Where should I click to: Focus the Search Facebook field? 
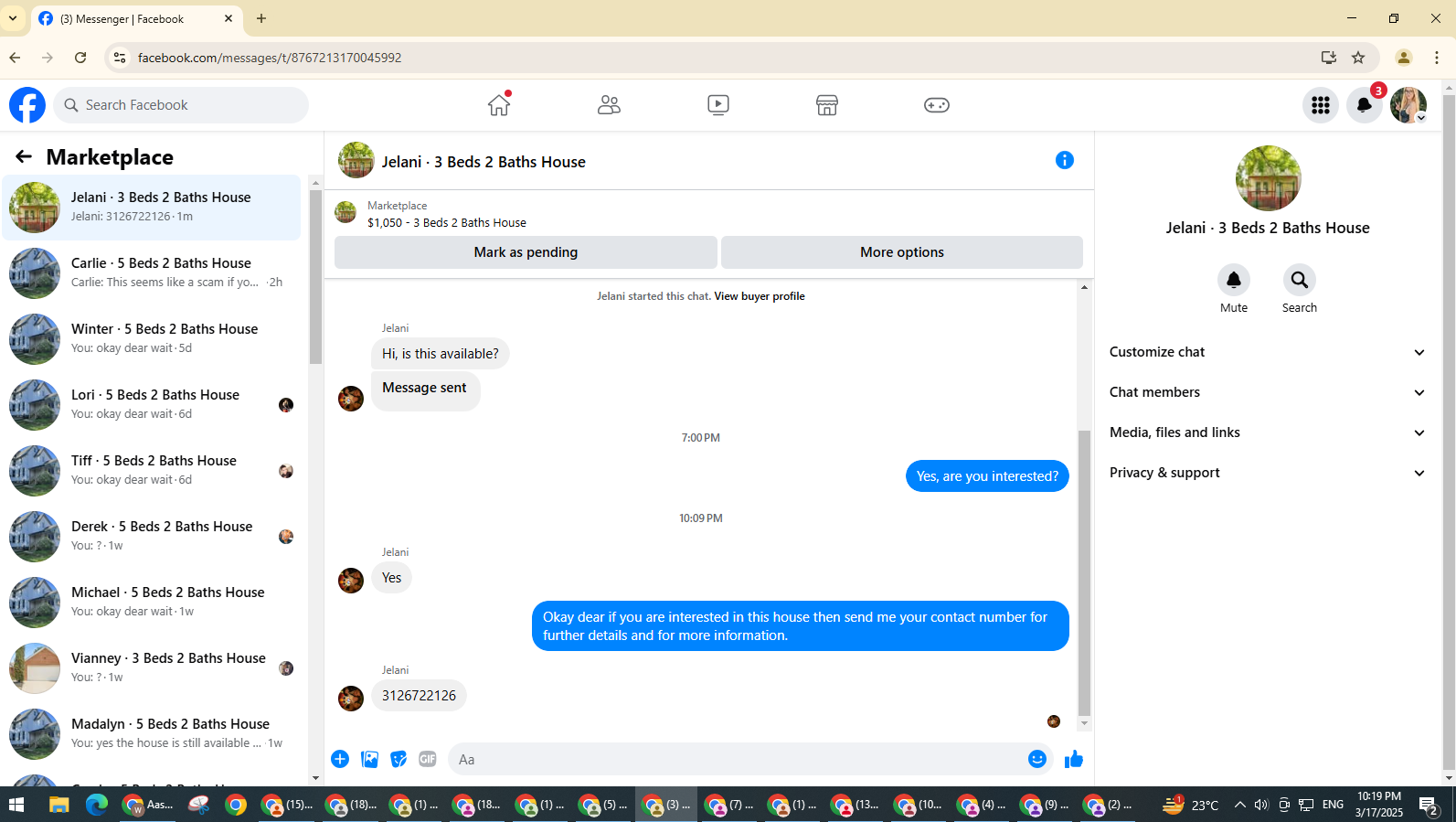[x=182, y=105]
